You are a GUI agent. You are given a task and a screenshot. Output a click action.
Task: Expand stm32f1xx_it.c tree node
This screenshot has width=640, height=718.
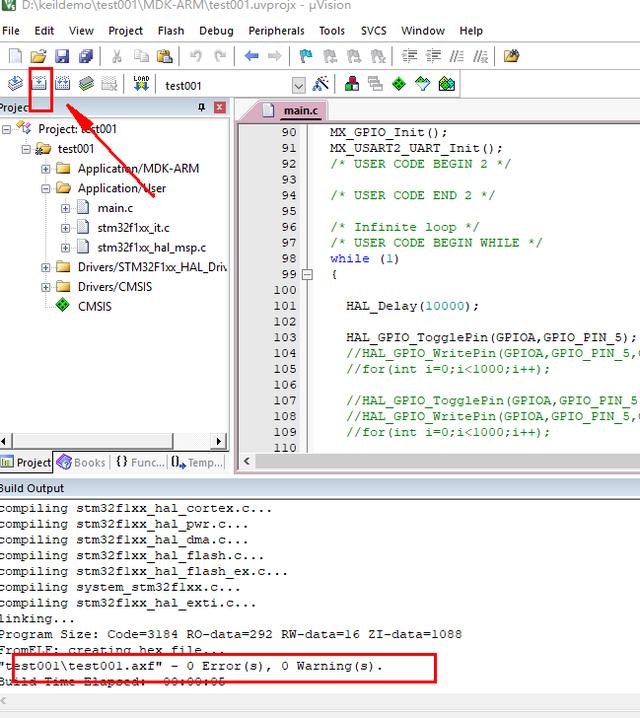[x=65, y=228]
